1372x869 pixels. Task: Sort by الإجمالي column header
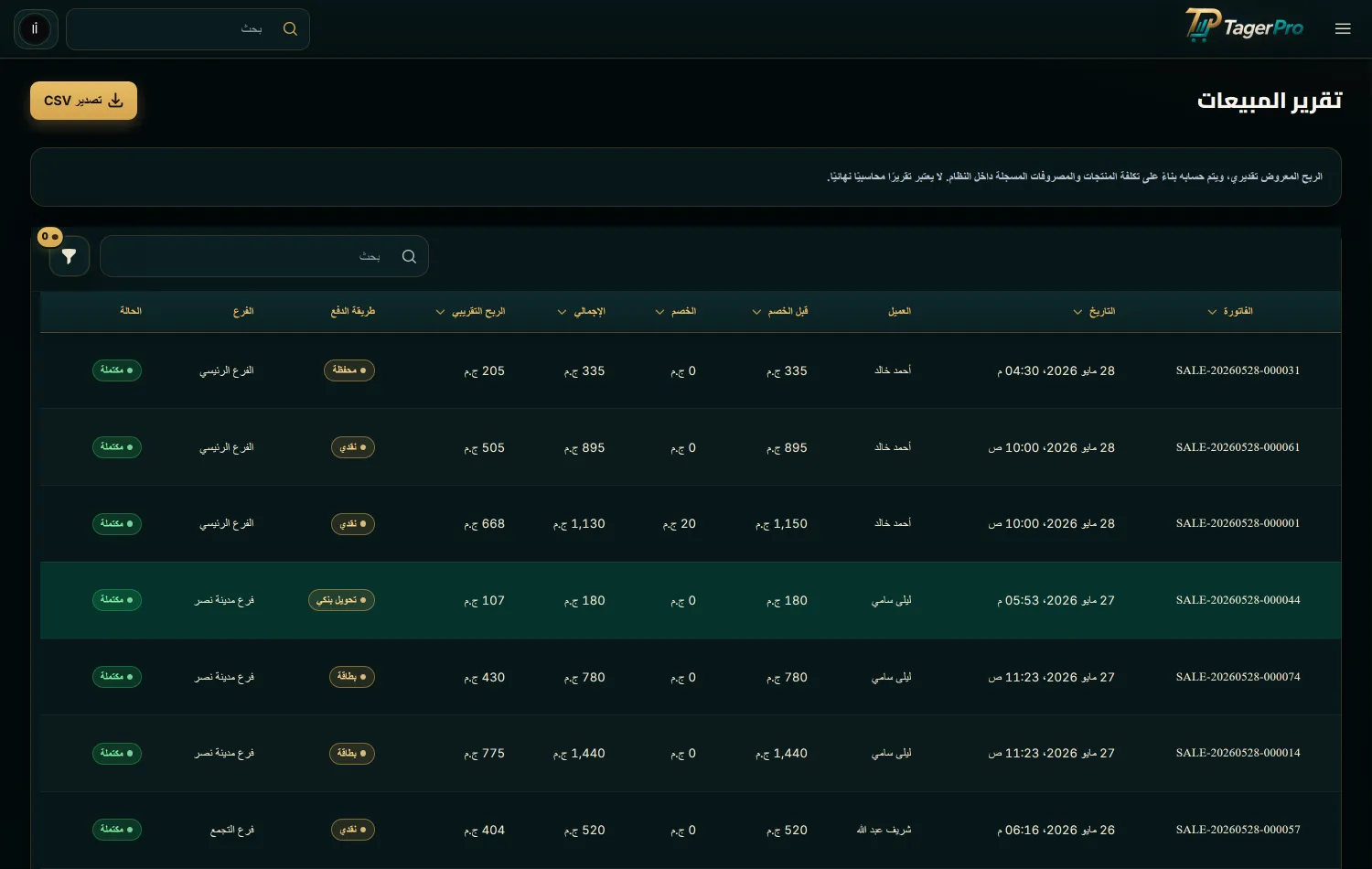[581, 312]
